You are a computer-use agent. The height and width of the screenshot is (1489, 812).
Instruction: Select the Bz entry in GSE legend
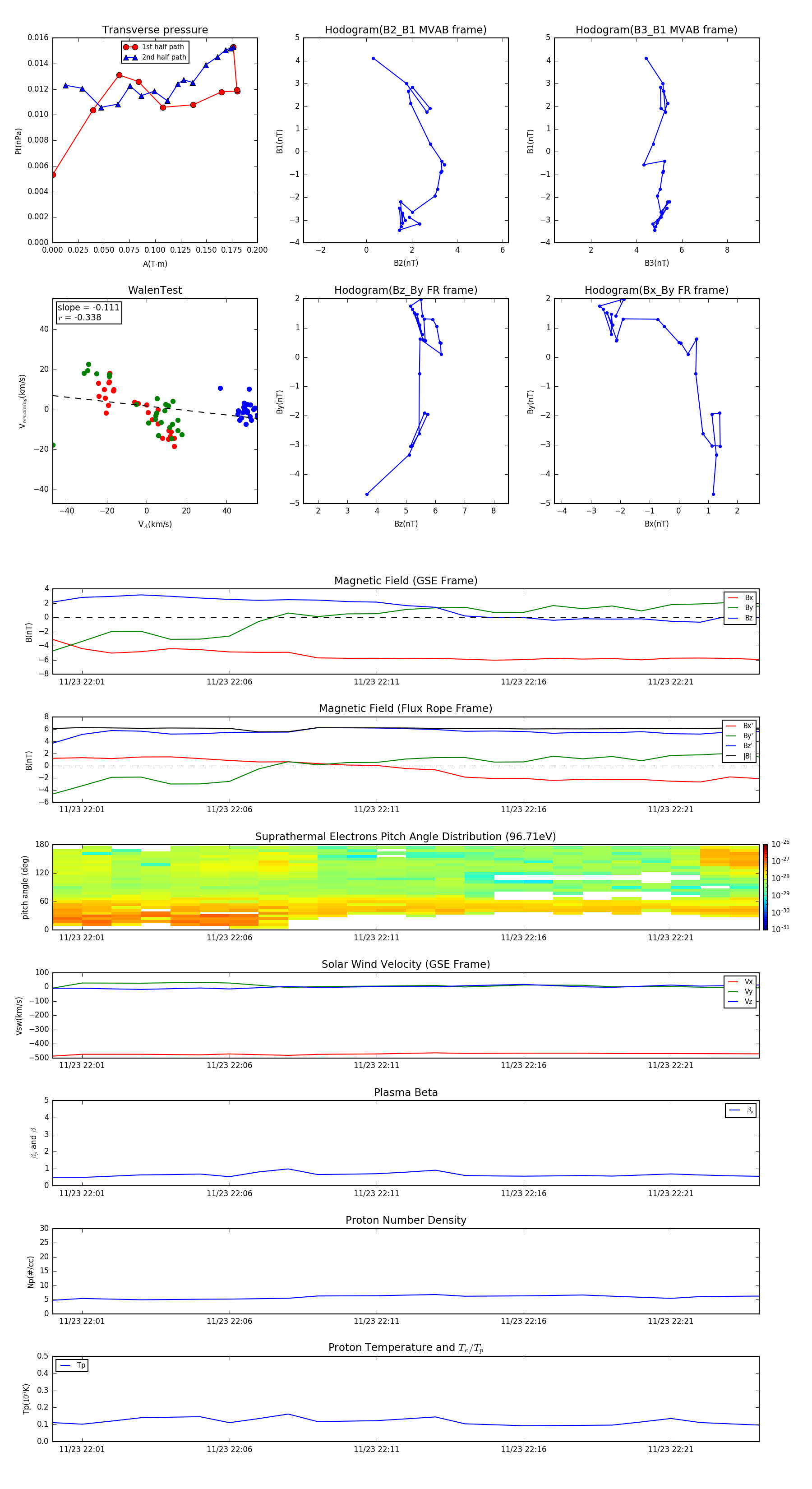740,618
